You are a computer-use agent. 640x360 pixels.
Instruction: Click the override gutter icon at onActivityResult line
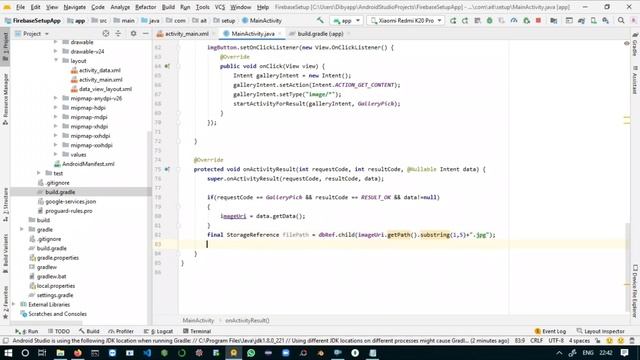coord(167,169)
